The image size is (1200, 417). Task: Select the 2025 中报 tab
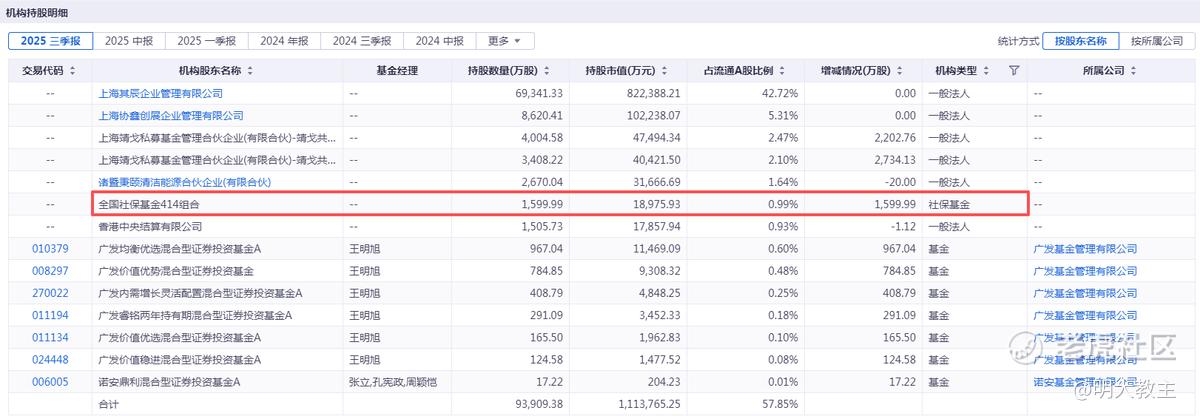[129, 41]
